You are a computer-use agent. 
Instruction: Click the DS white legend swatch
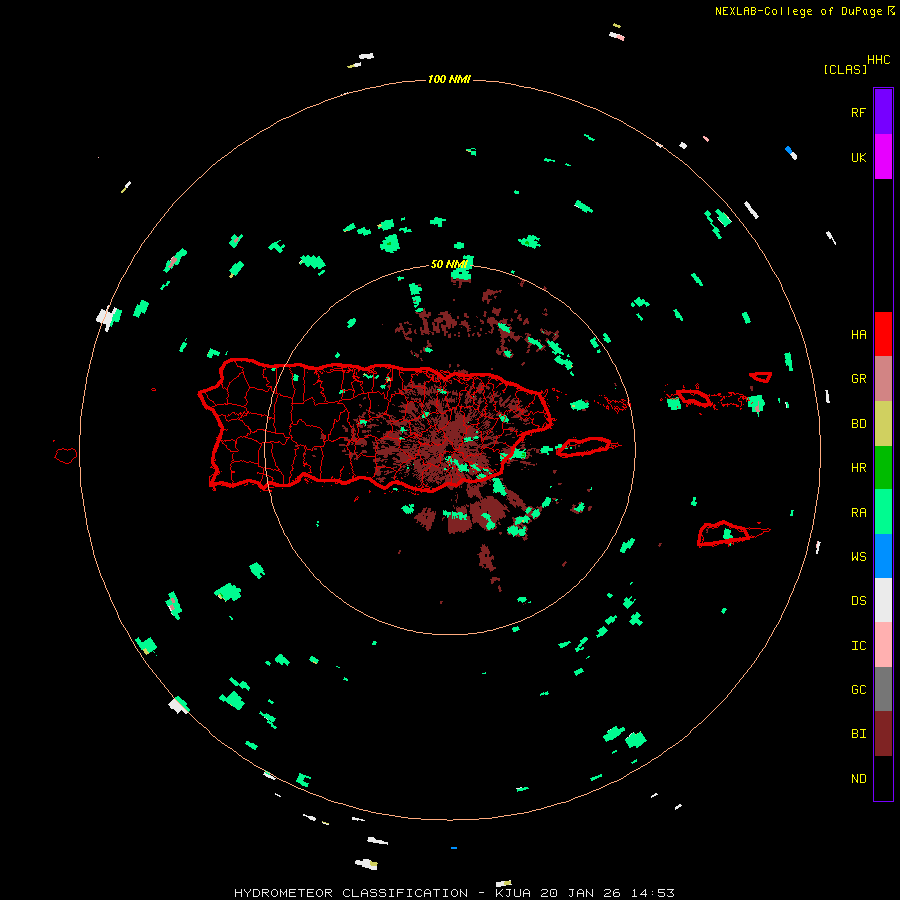click(x=883, y=600)
